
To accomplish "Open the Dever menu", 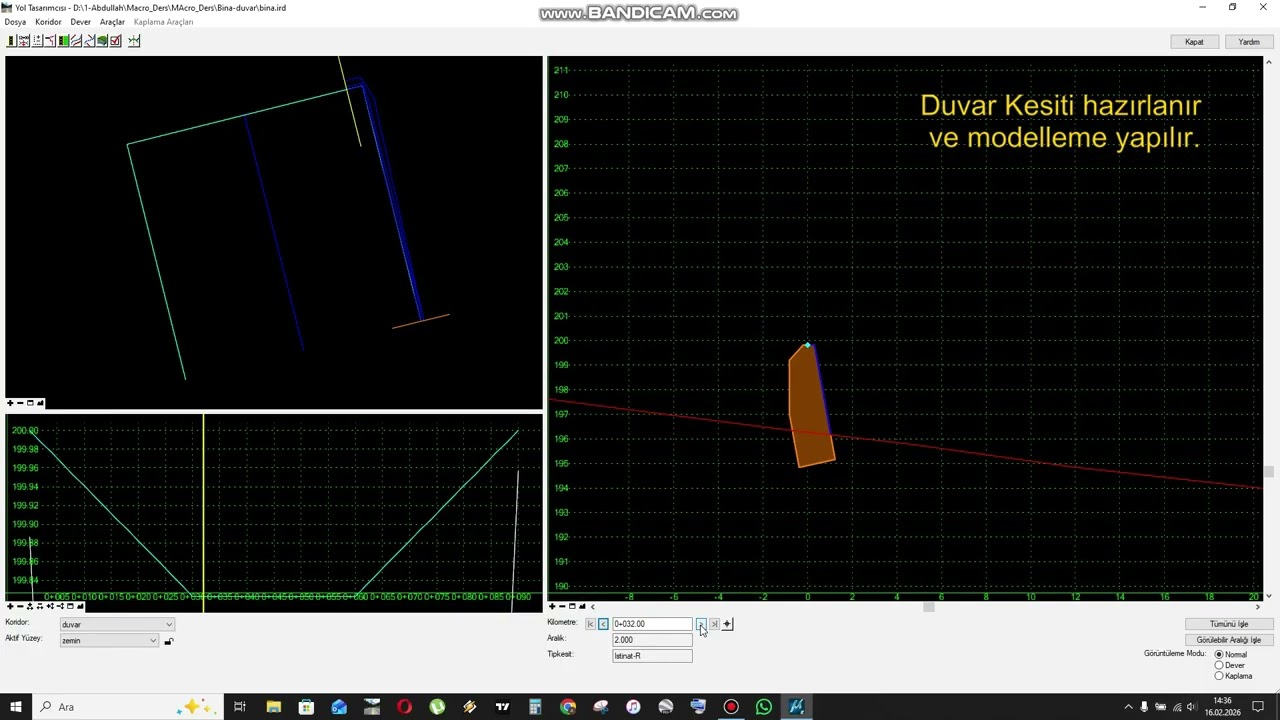I will point(80,22).
